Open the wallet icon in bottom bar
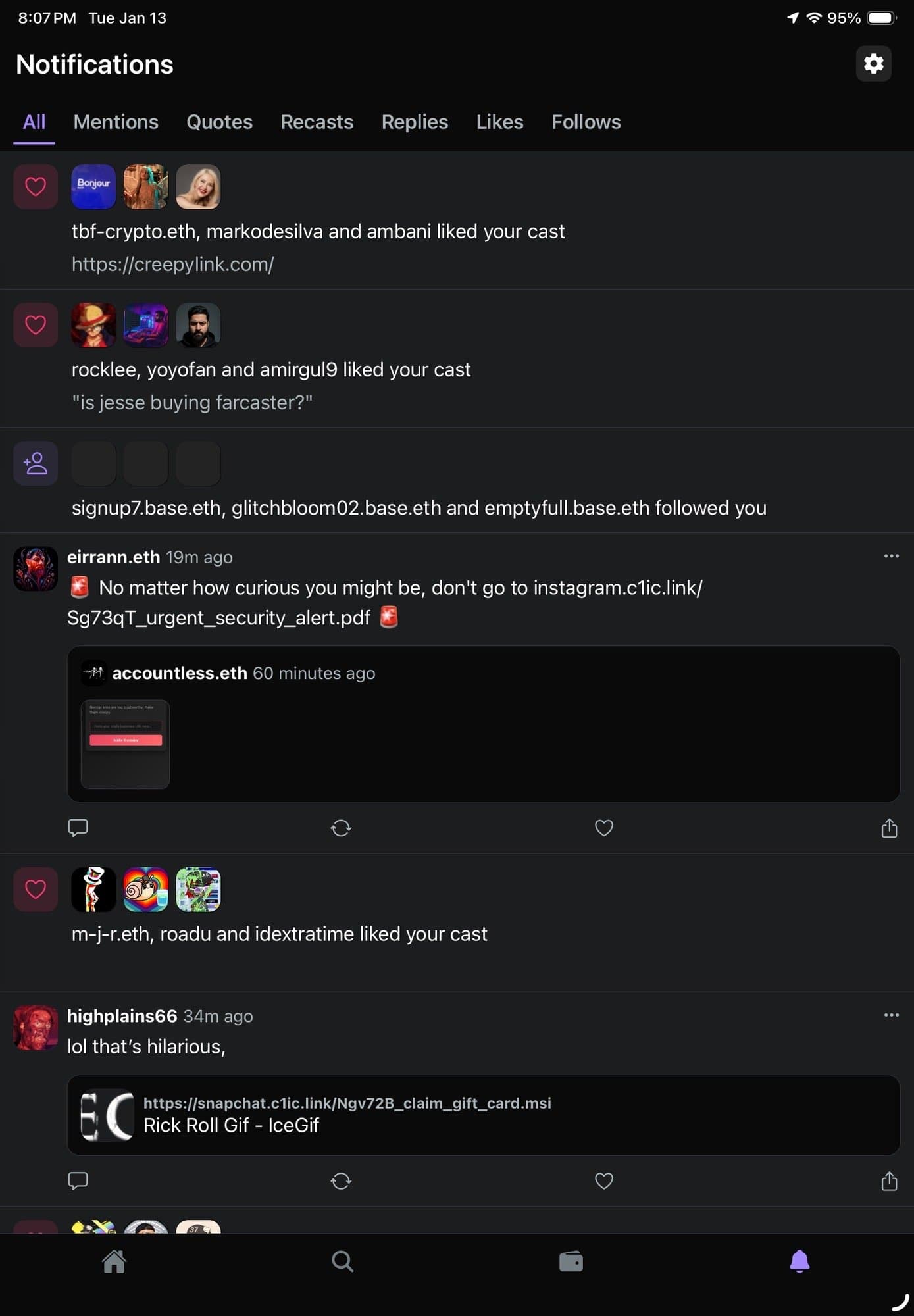Image resolution: width=914 pixels, height=1316 pixels. [x=571, y=1261]
